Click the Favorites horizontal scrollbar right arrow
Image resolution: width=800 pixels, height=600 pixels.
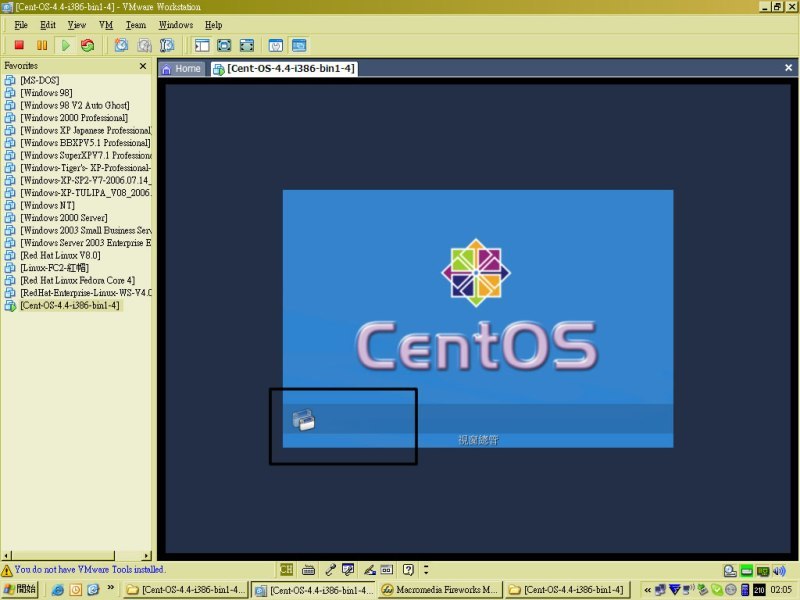(147, 555)
